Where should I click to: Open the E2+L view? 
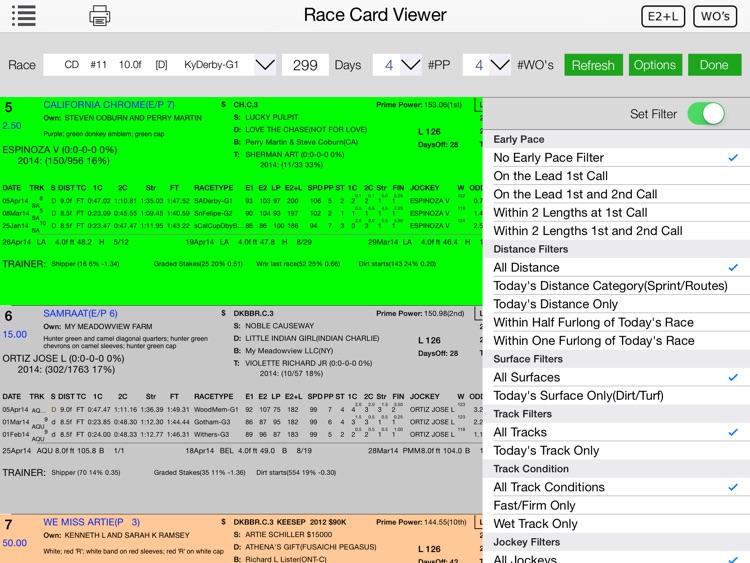pyautogui.click(x=662, y=16)
